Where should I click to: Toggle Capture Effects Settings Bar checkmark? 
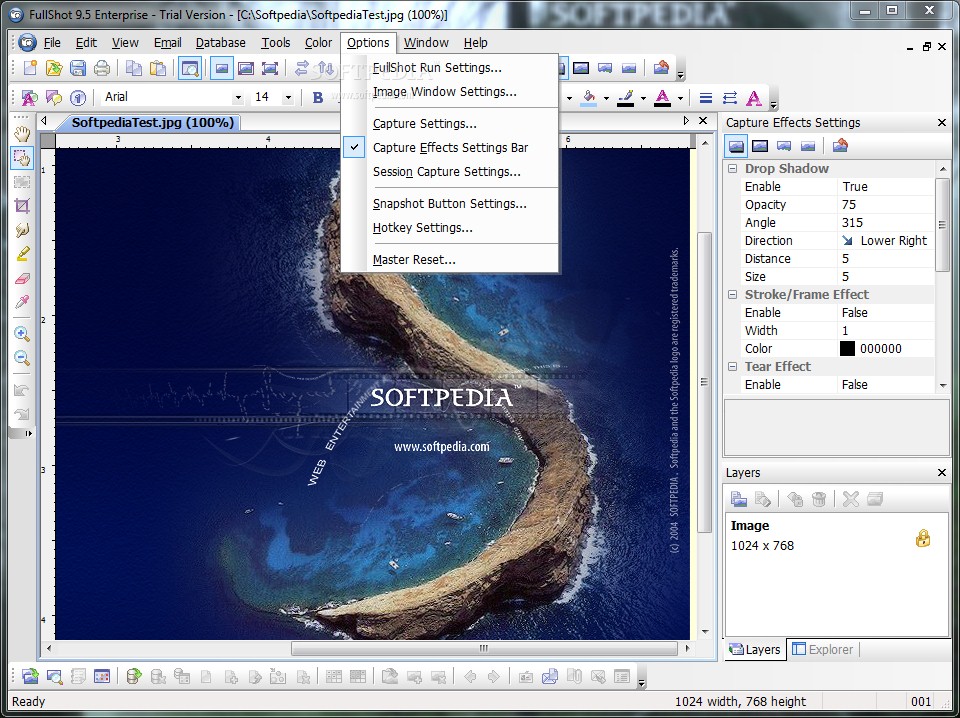(354, 148)
